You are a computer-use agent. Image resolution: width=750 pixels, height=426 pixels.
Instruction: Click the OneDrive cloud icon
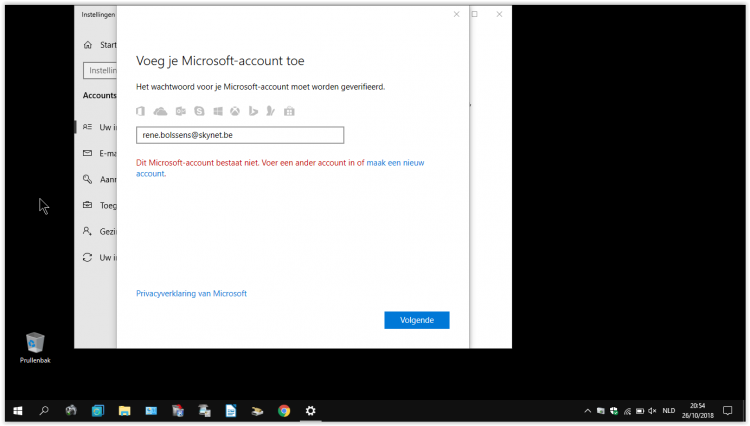(160, 111)
